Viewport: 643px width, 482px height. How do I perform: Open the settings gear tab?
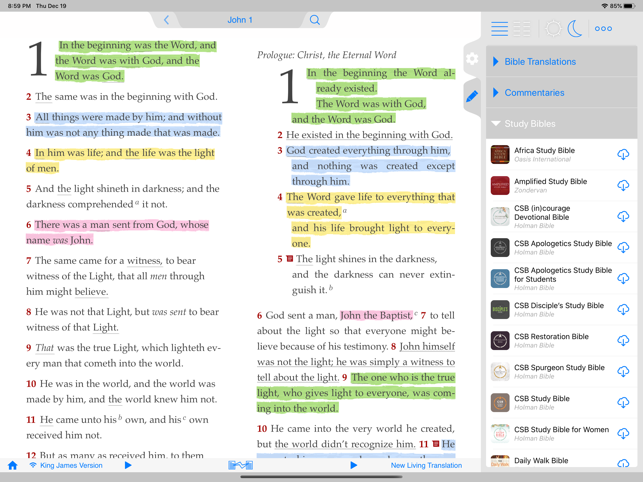pos(472,59)
